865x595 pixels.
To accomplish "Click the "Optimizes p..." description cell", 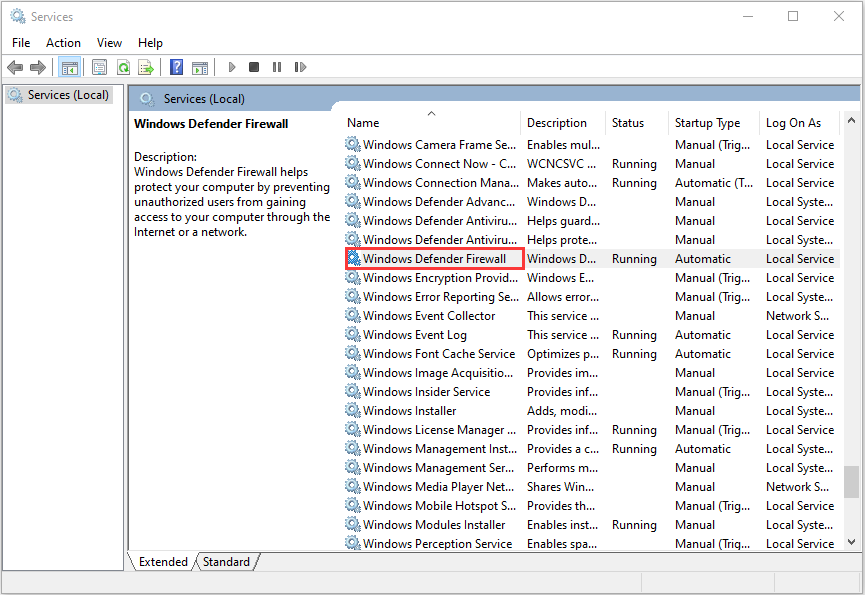I will [563, 353].
